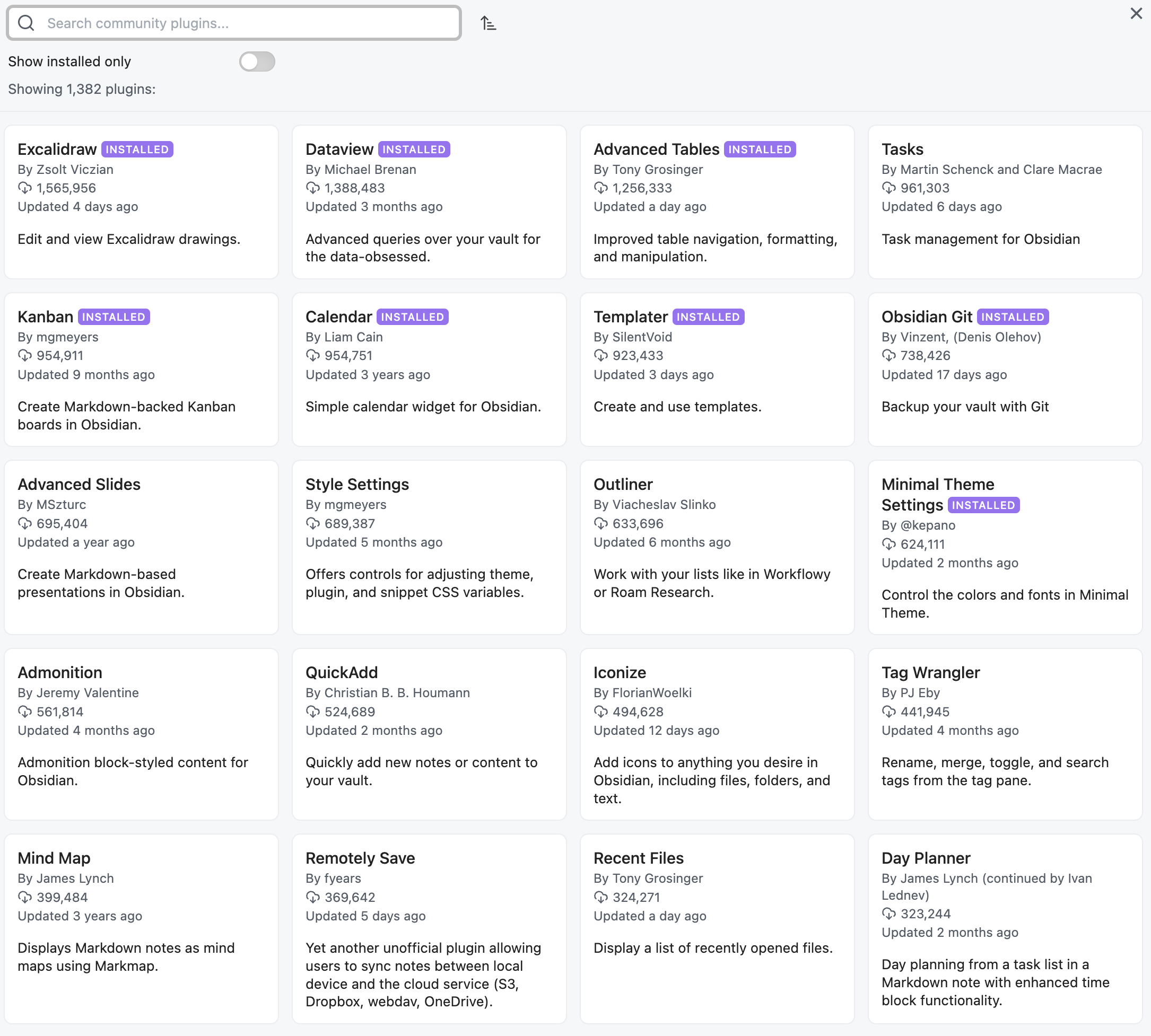
Task: Select the Day Planner plugin title
Action: coord(926,858)
